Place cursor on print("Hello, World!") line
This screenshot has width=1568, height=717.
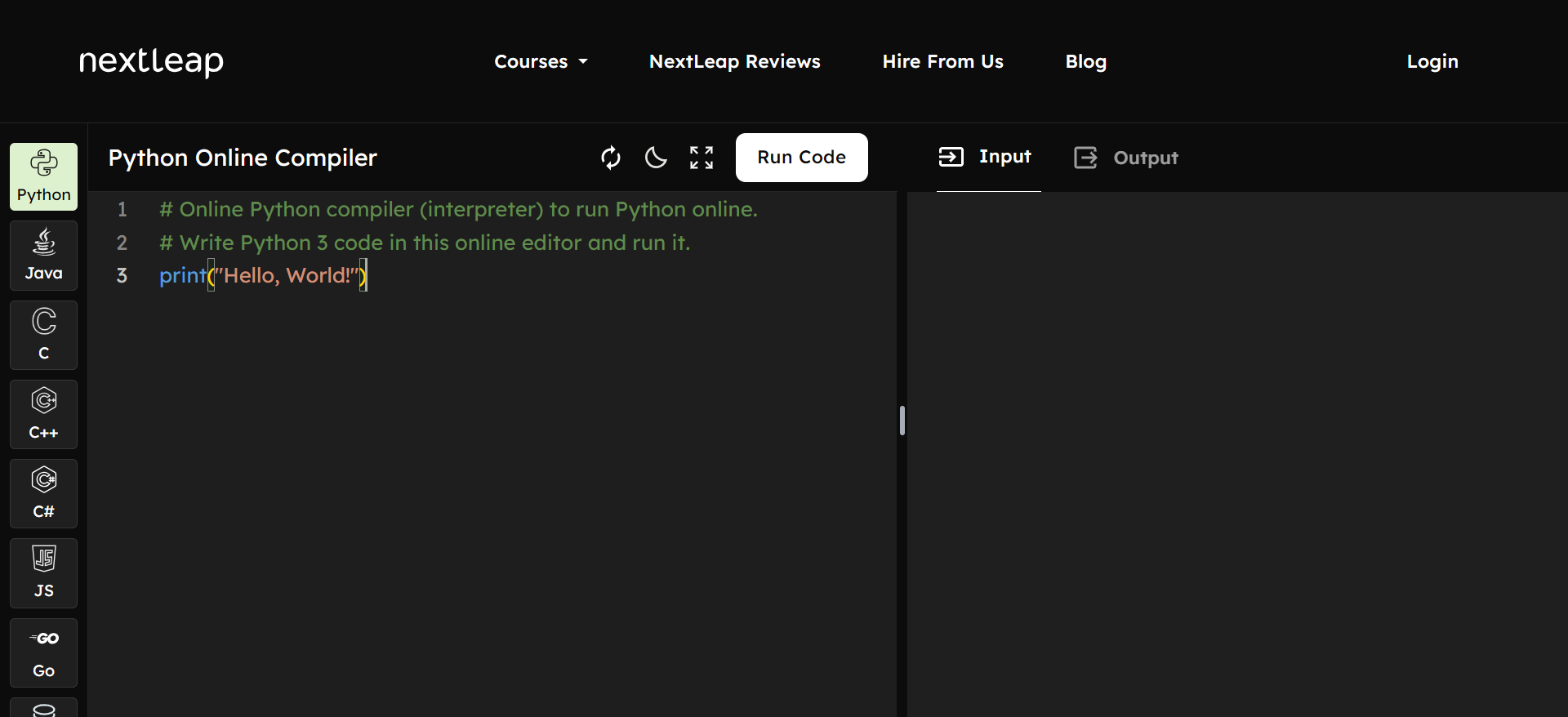coord(263,275)
